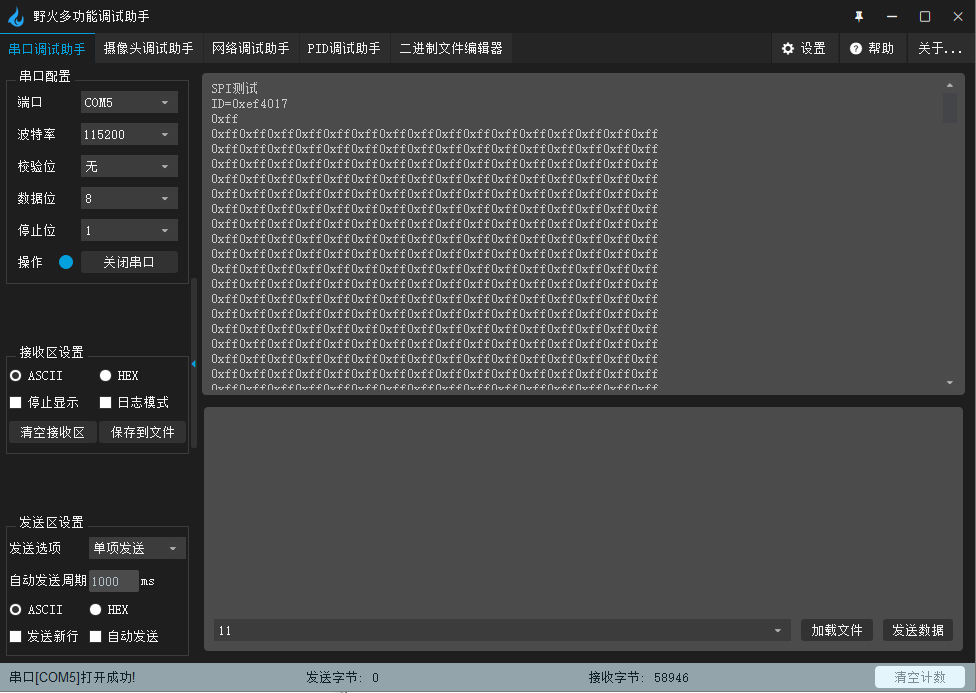This screenshot has width=976, height=693.
Task: Switch to the 摄像头调试助手 tab
Action: coord(148,47)
